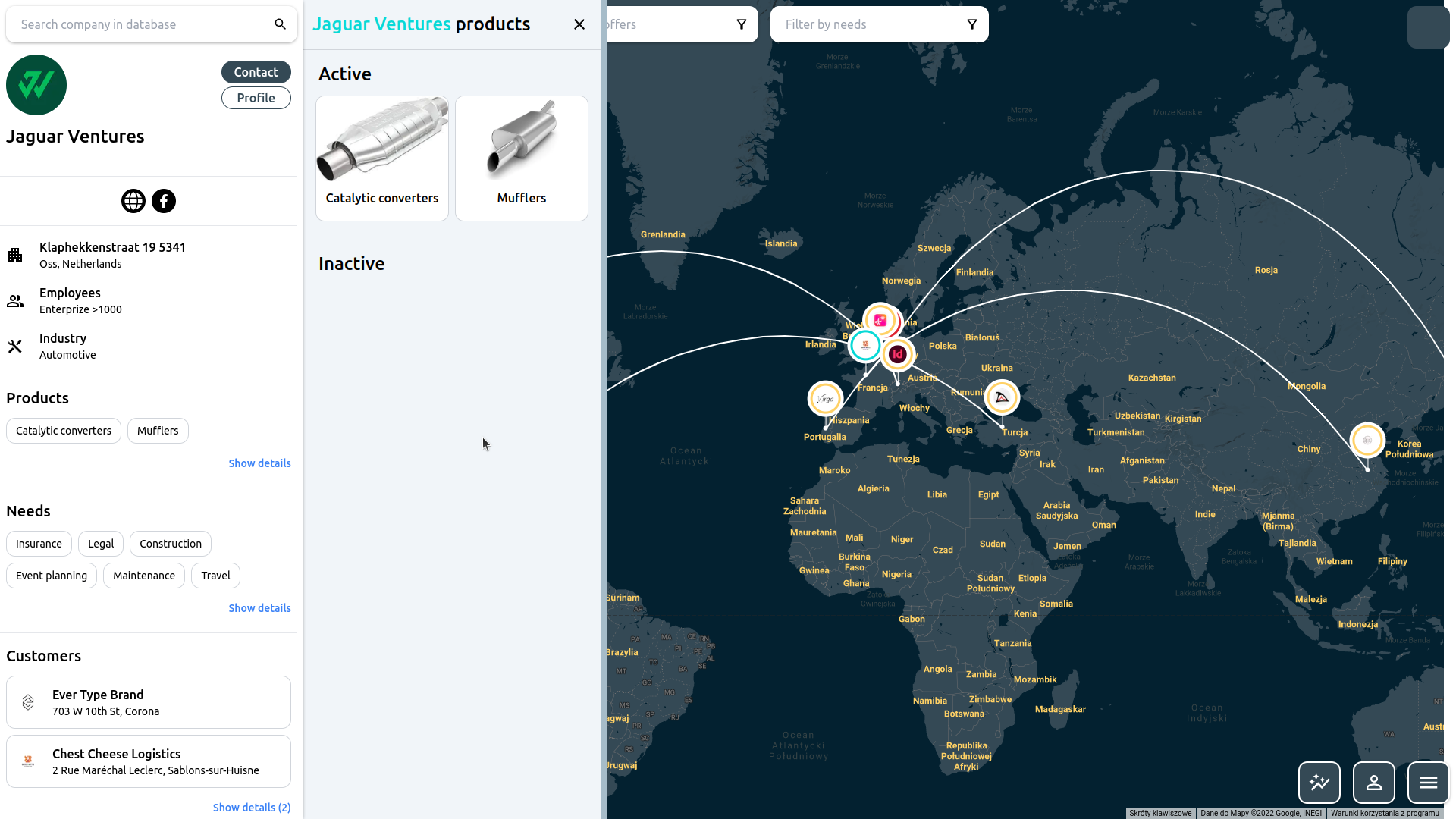
Task: Click the Search company in database field
Action: coord(140,24)
